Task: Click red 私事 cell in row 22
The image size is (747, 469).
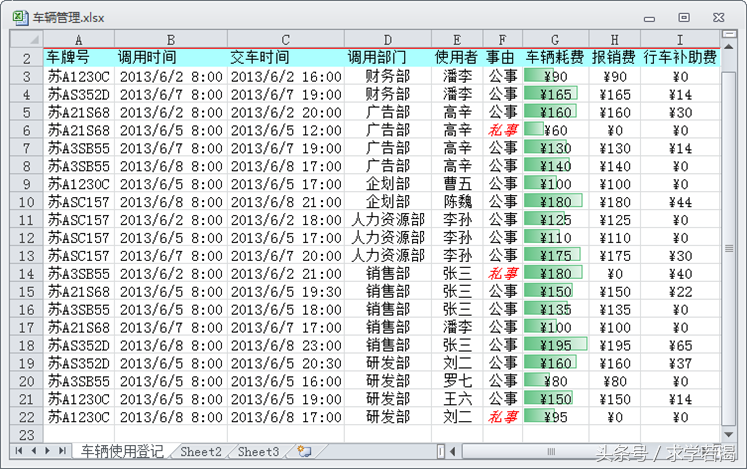Action: pyautogui.click(x=503, y=417)
